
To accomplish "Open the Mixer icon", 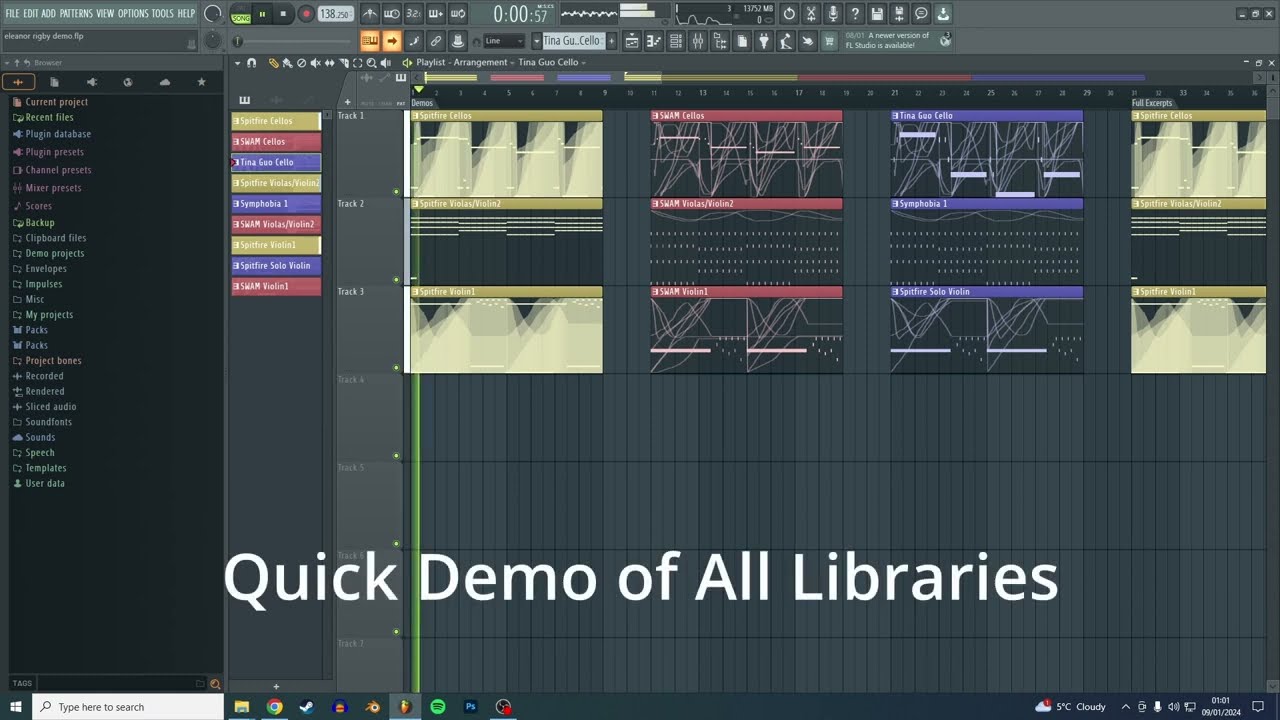I will (698, 41).
